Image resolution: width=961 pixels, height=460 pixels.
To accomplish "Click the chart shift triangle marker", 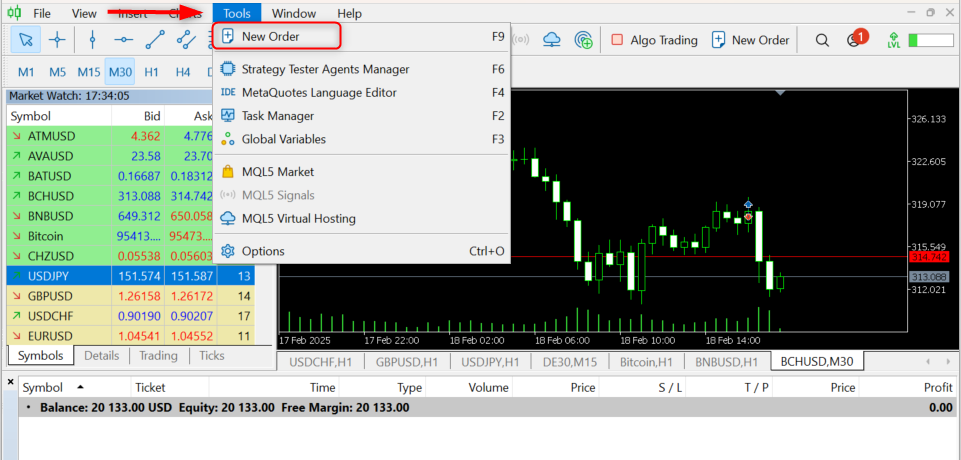I will point(780,93).
